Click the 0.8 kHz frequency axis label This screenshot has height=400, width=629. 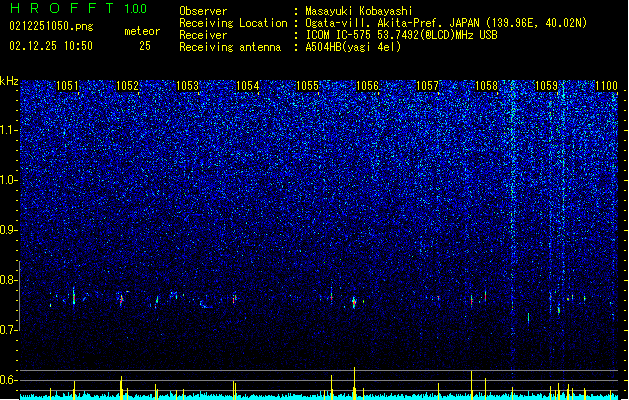pyautogui.click(x=8, y=280)
